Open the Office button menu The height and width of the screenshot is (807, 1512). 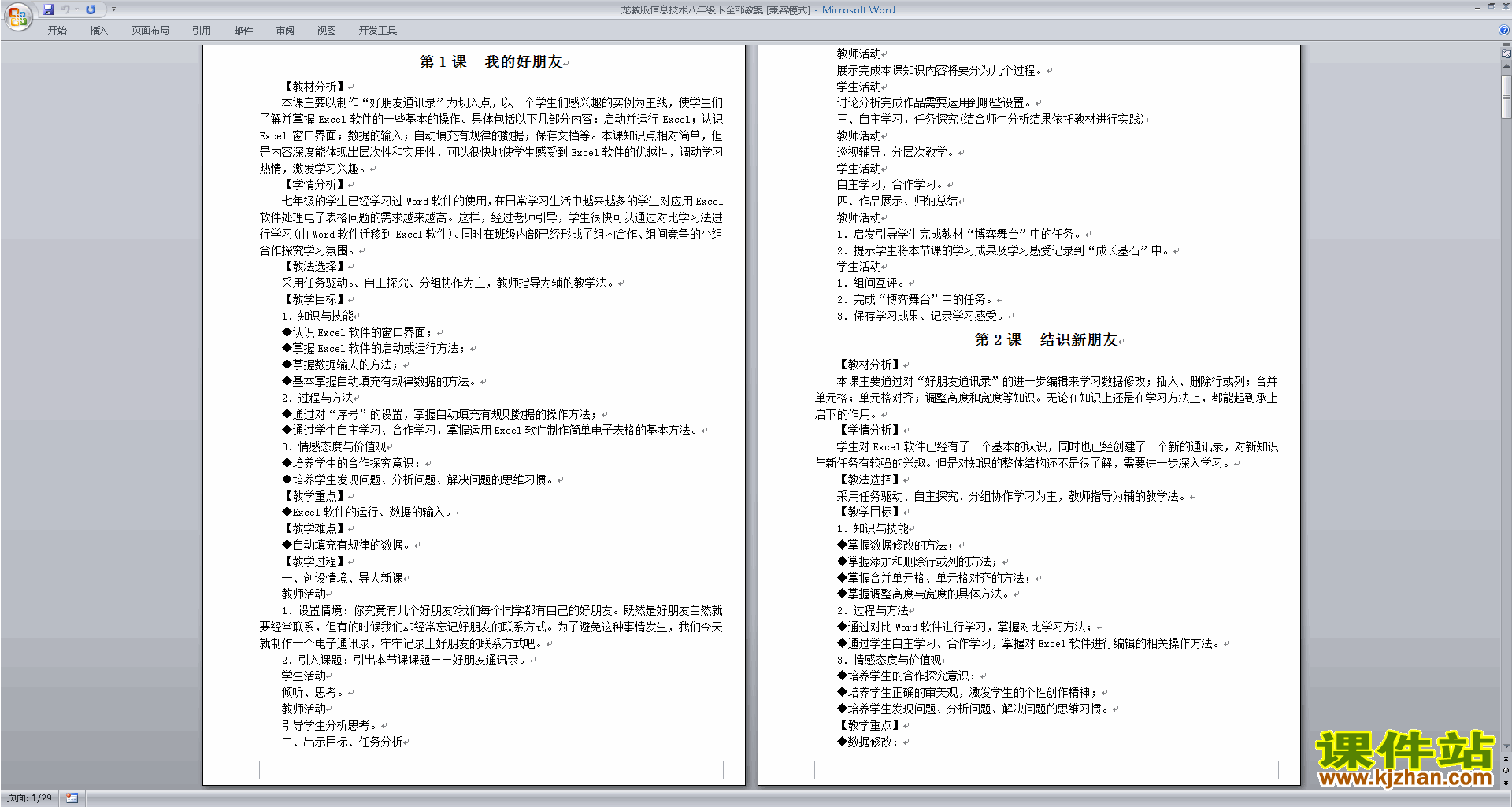coord(17,16)
